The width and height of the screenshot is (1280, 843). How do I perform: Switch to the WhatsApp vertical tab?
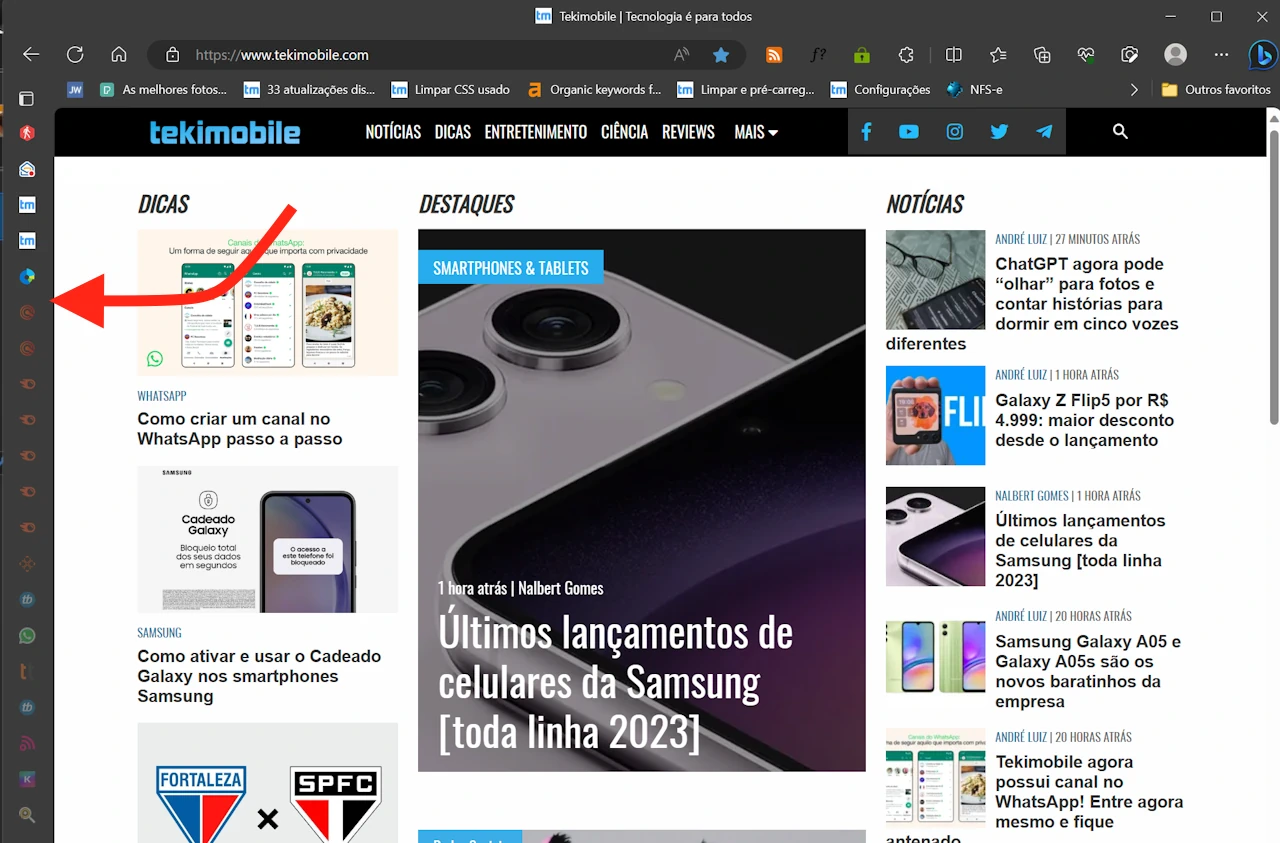27,636
